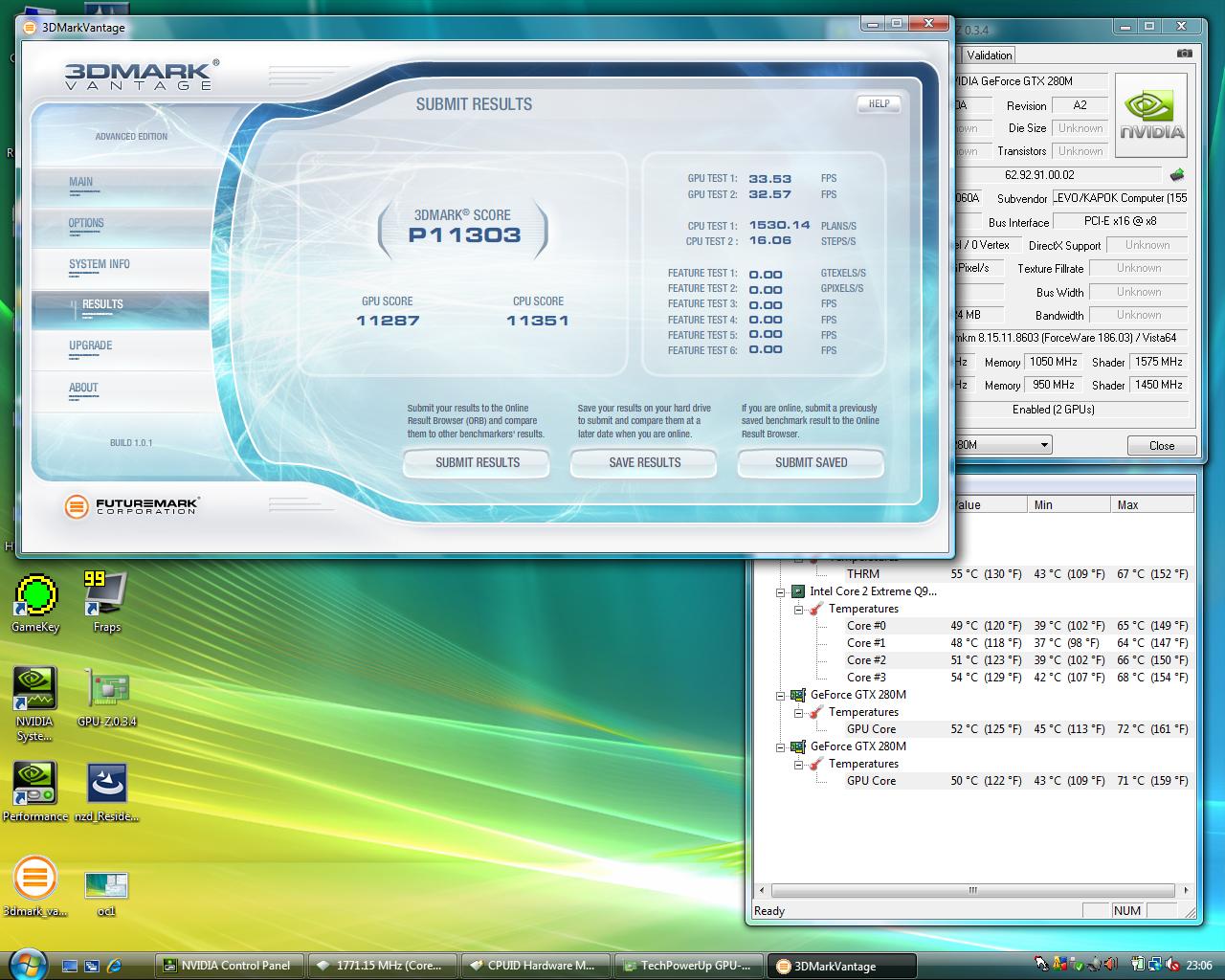Click the GPU-Z Close button
The width and height of the screenshot is (1225, 980).
point(1161,445)
